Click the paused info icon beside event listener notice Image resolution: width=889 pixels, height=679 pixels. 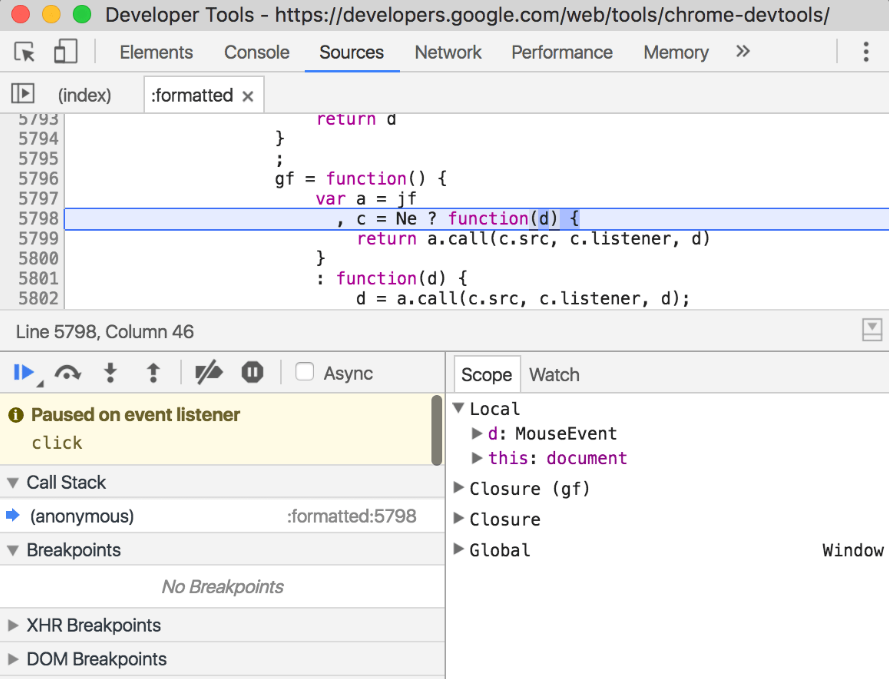coord(16,415)
